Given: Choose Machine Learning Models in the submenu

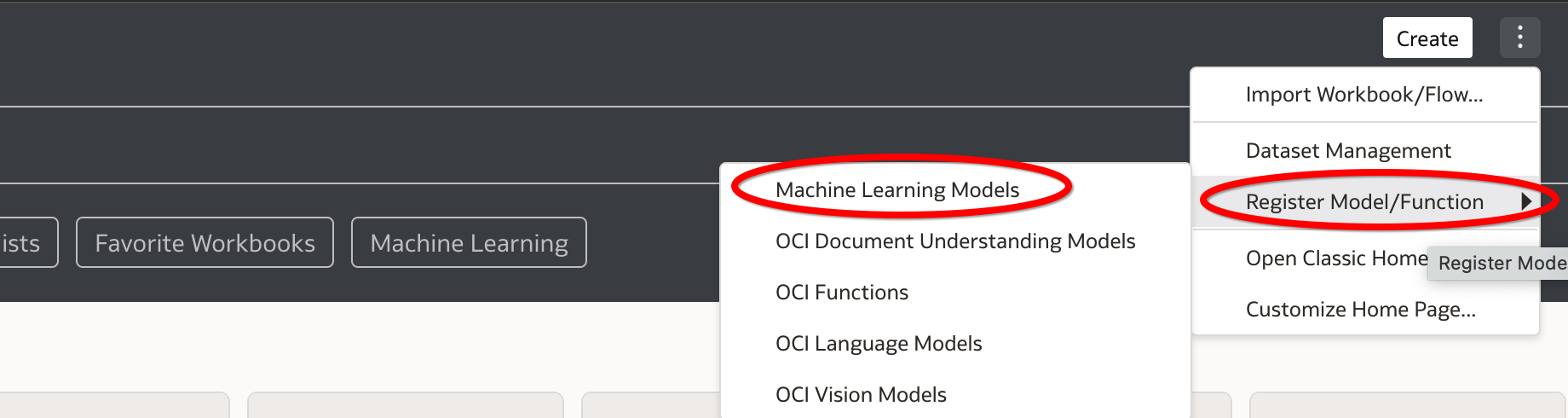Looking at the screenshot, I should (x=897, y=190).
